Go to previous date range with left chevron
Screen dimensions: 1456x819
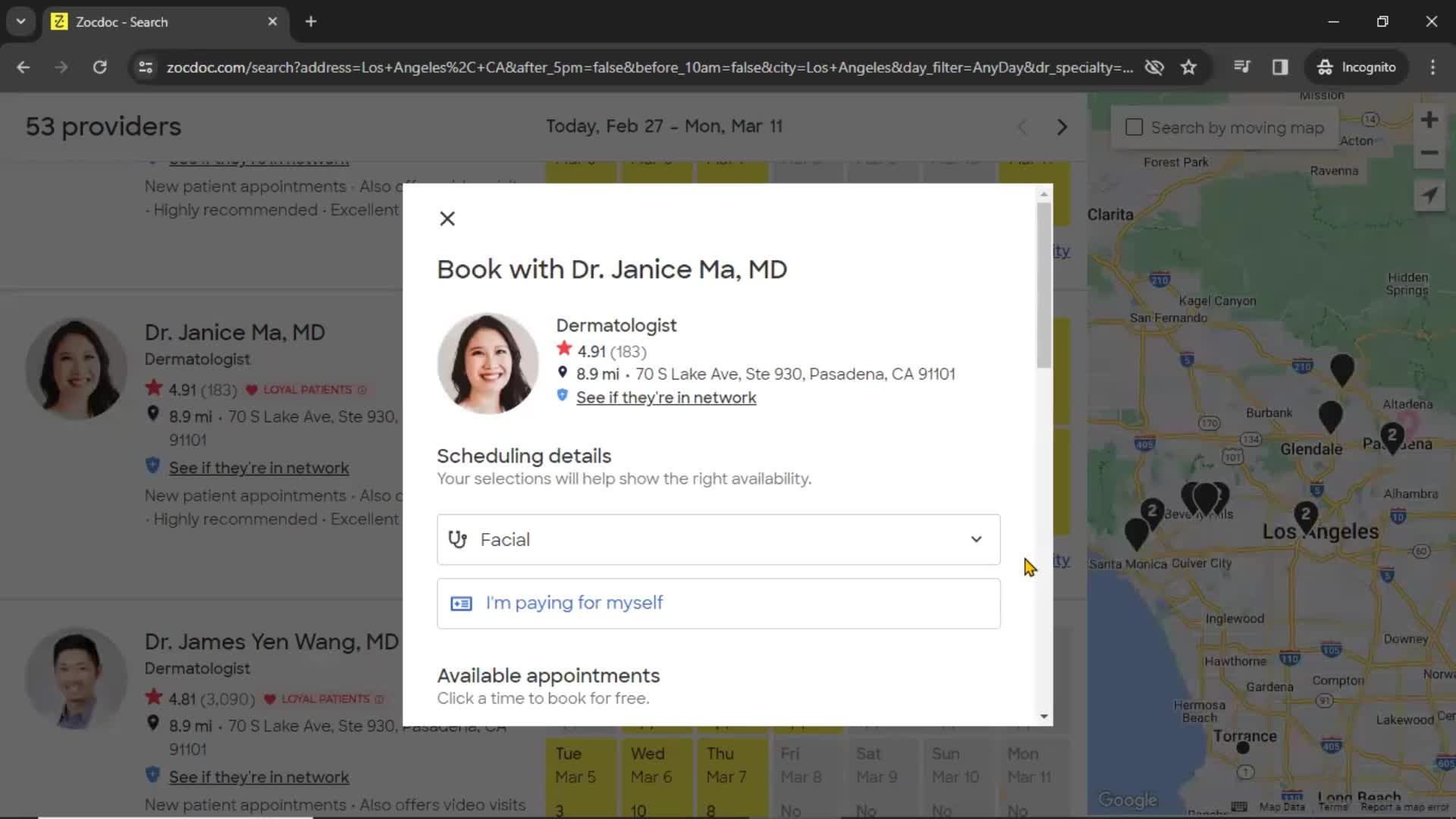click(x=1022, y=127)
